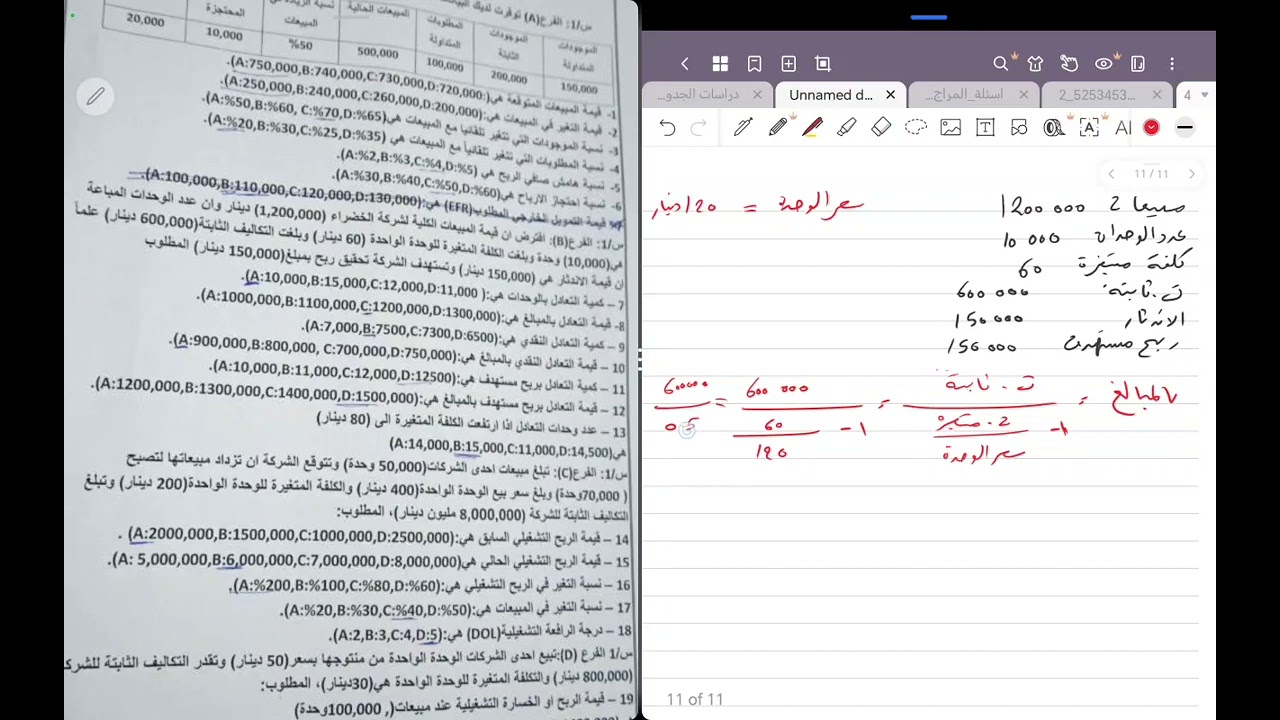The width and height of the screenshot is (1280, 720).
Task: Open the shapes tool
Action: pyautogui.click(x=1019, y=128)
